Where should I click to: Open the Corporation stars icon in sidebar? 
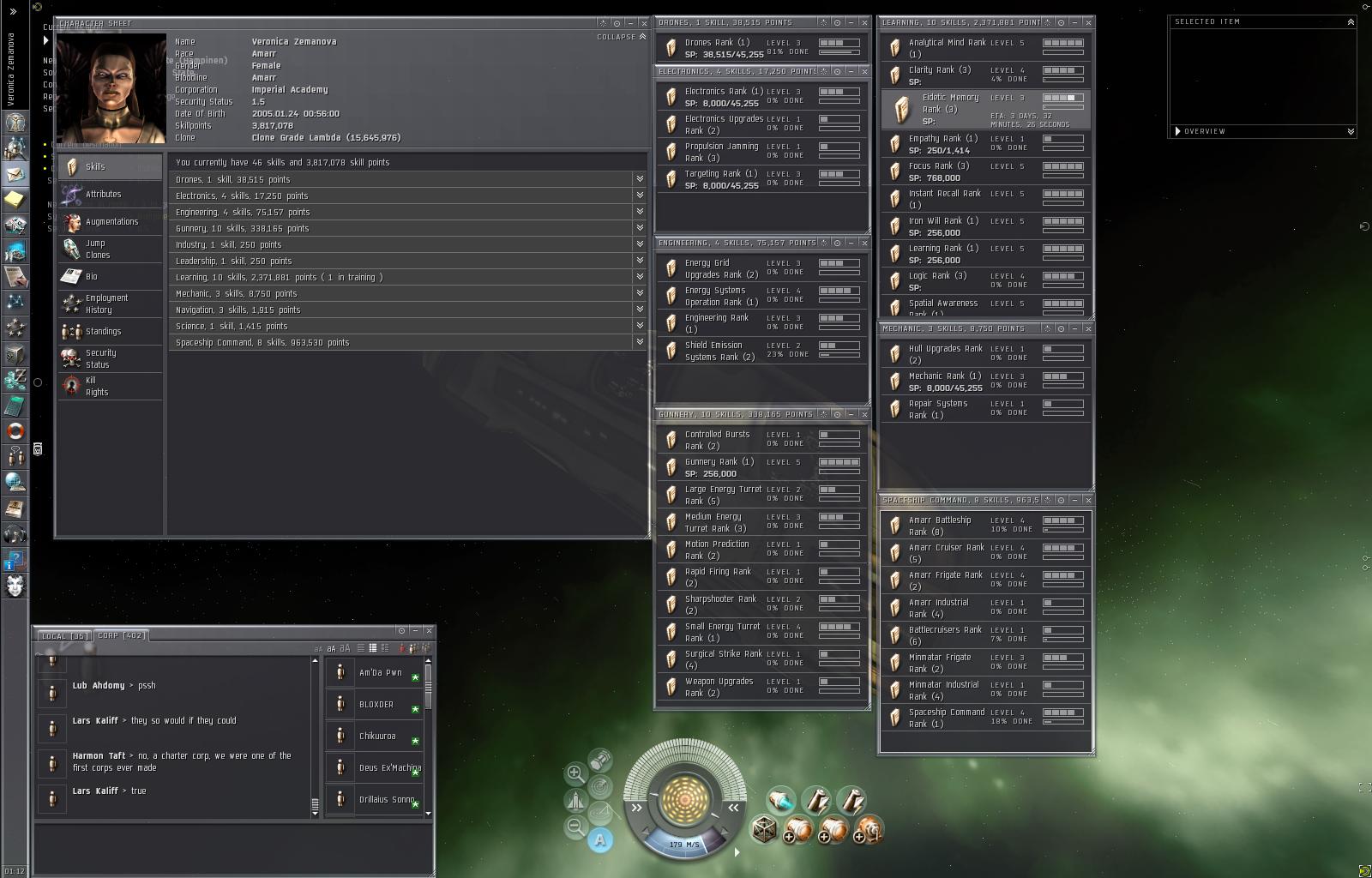[x=15, y=328]
